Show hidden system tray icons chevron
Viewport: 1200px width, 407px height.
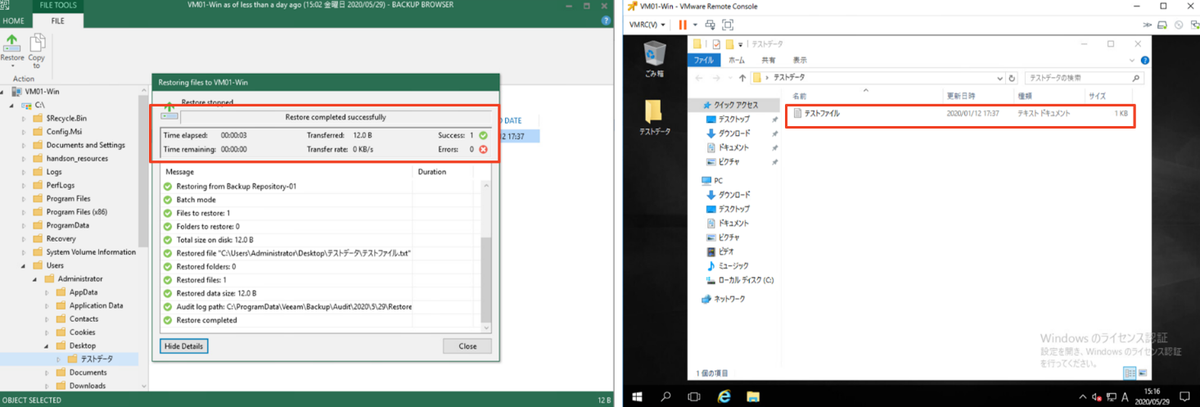click(1085, 395)
